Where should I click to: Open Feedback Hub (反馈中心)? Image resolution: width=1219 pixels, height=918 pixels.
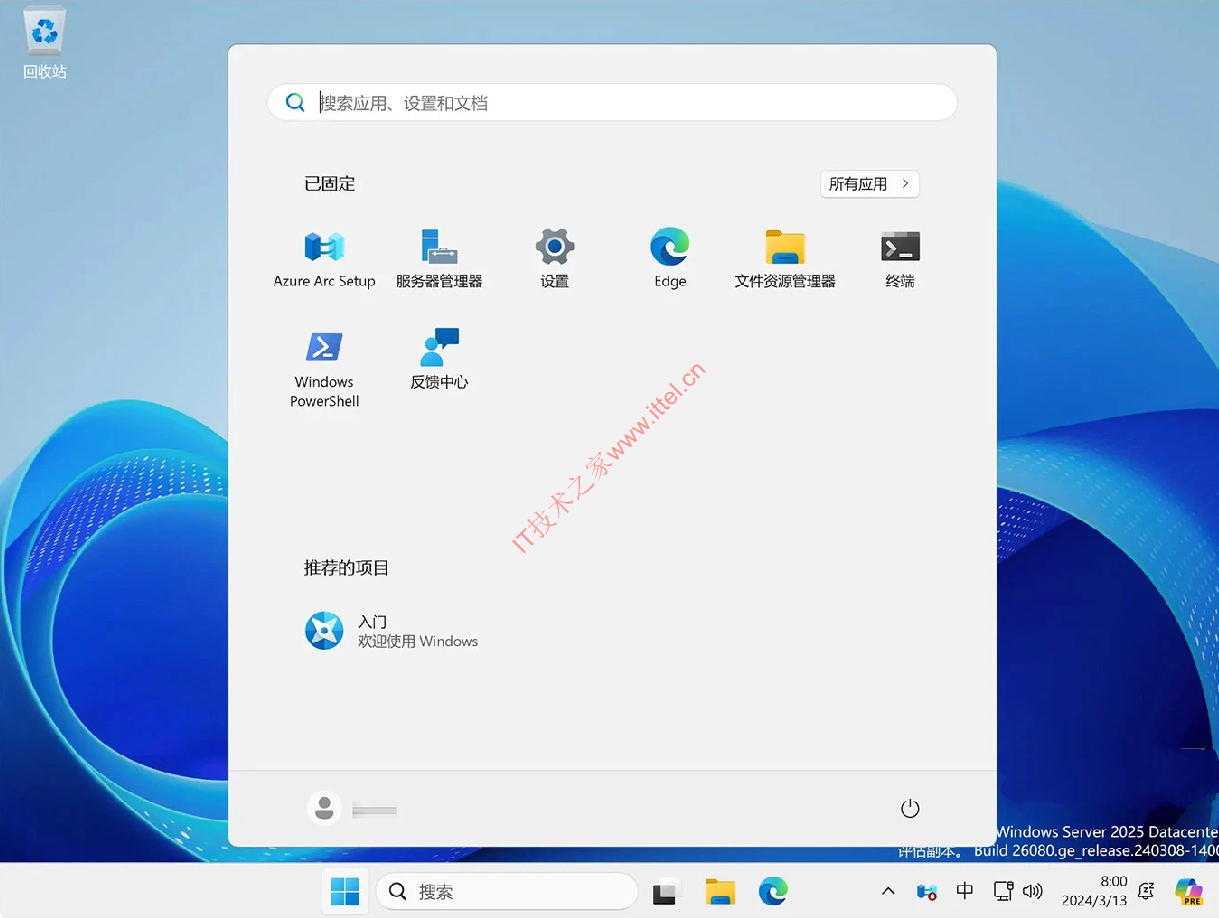pos(439,360)
